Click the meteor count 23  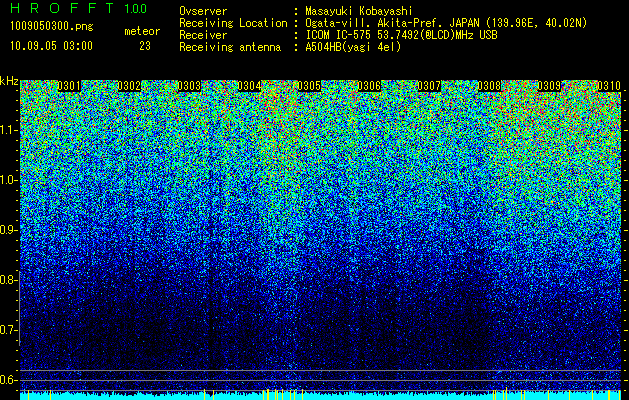coord(145,46)
